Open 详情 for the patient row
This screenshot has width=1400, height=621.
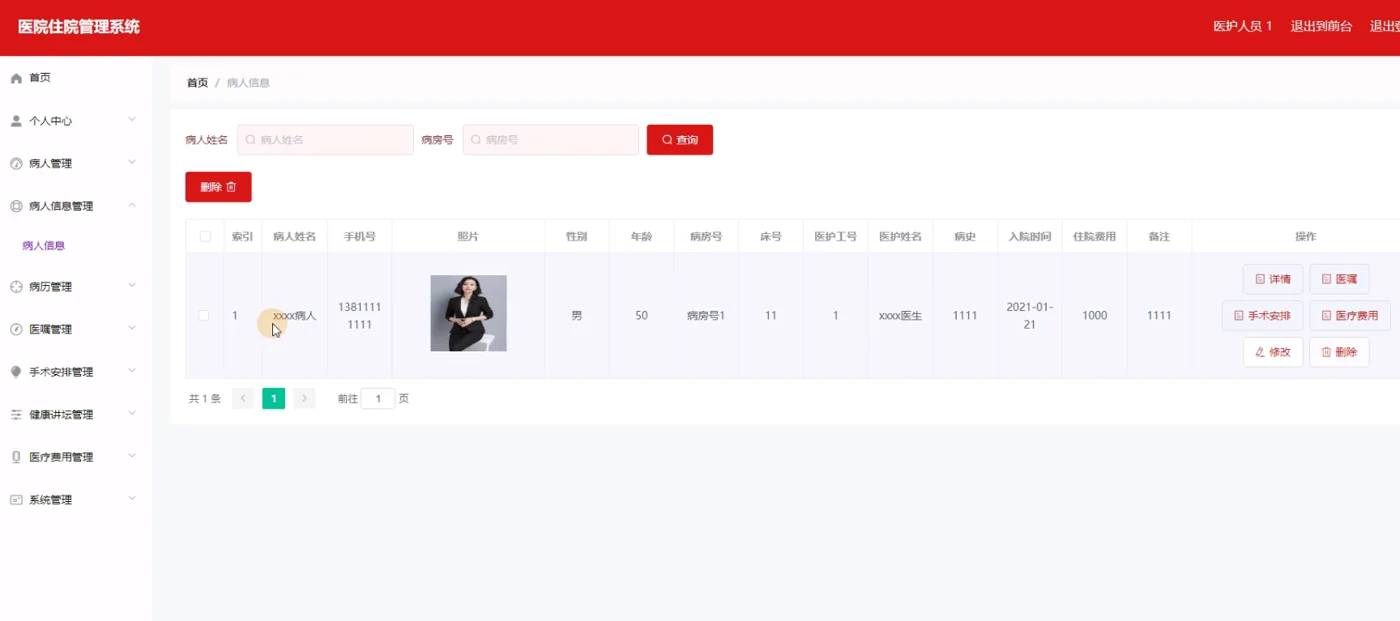[x=1273, y=280]
